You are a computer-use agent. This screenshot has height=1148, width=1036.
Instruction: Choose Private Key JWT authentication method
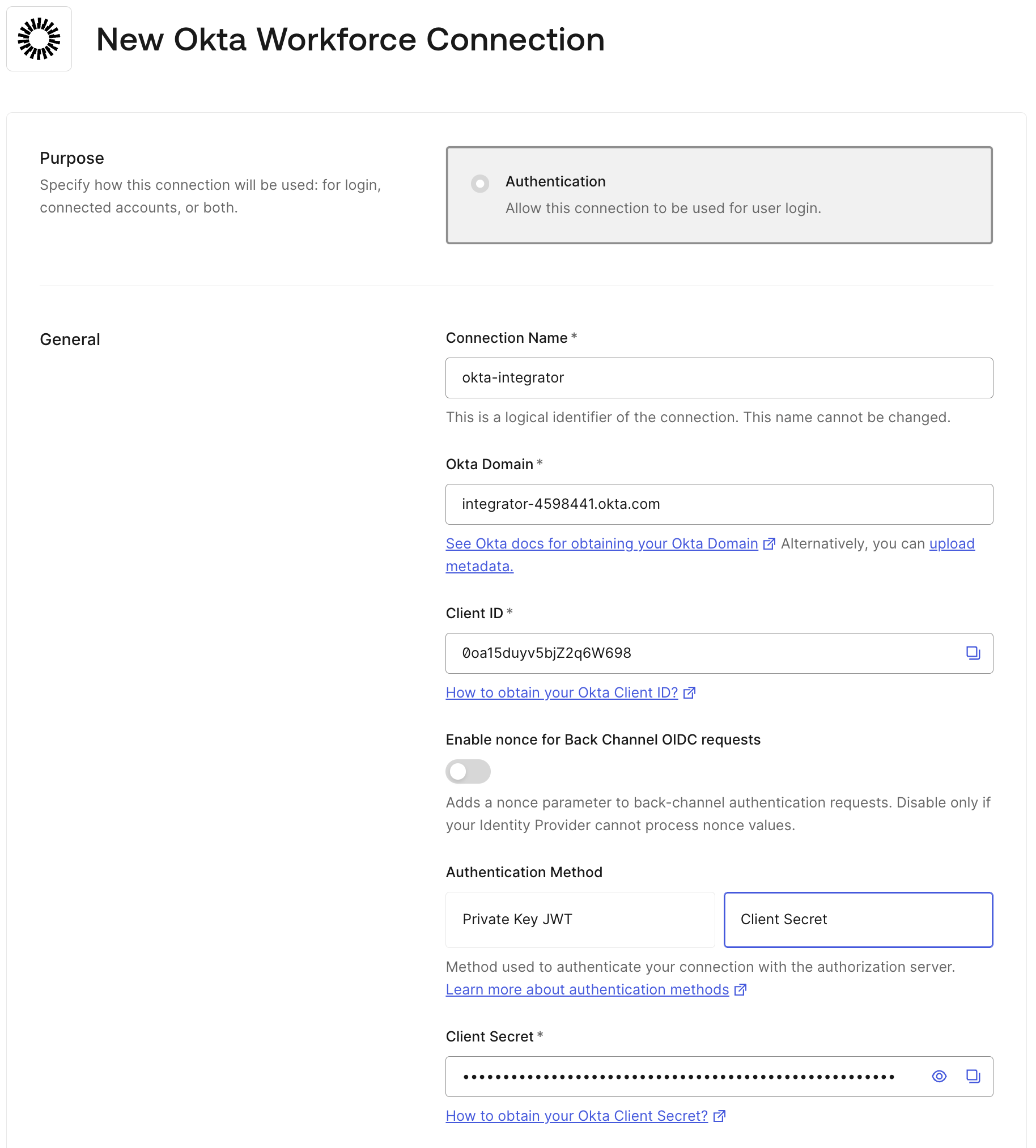coord(580,919)
